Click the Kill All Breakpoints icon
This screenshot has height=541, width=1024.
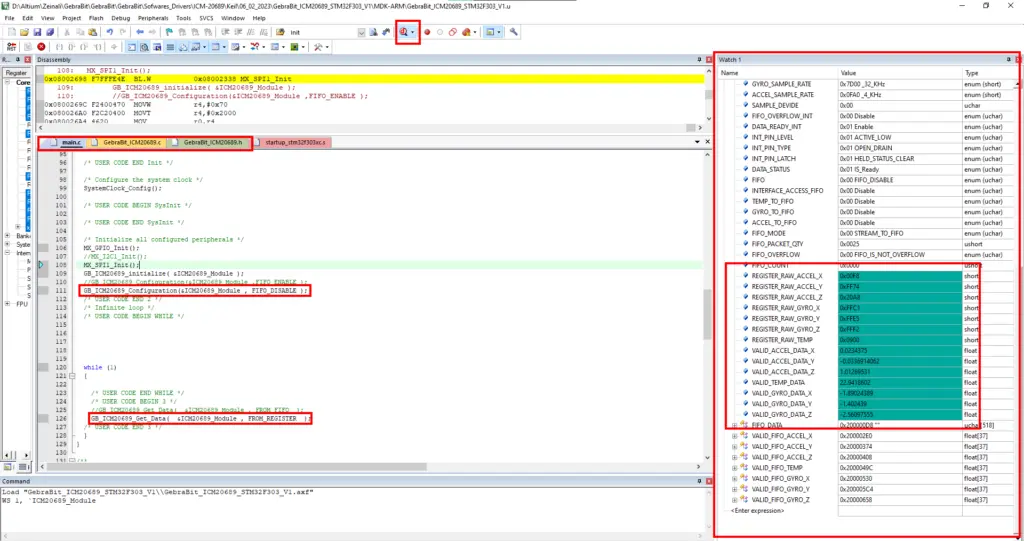point(466,32)
